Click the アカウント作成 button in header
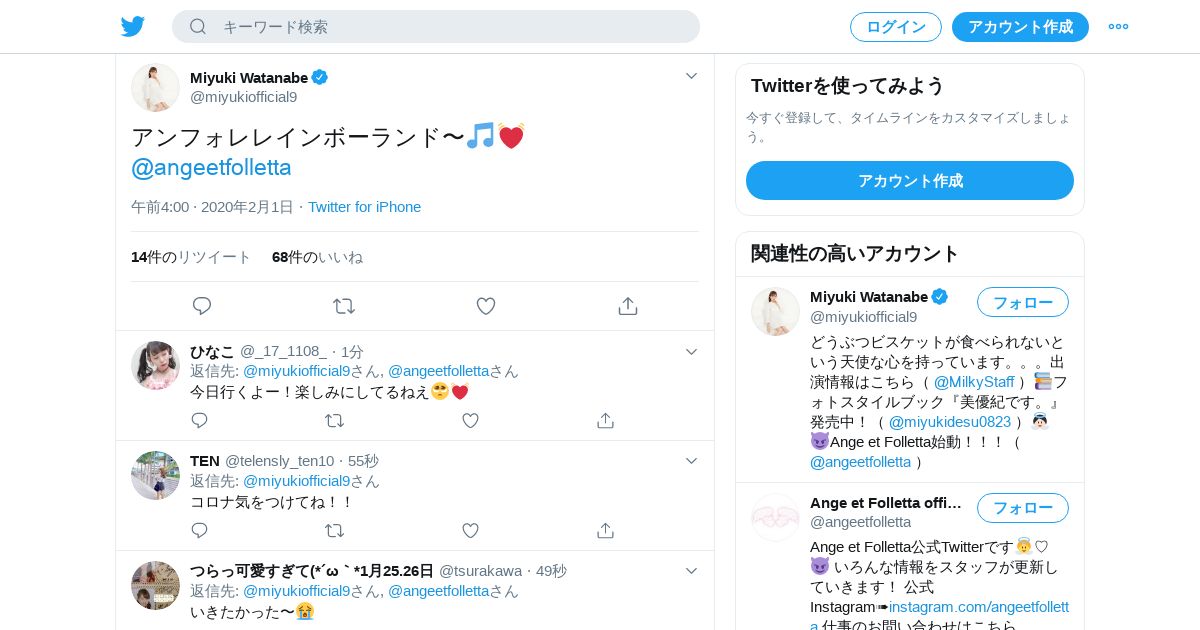Viewport: 1200px width, 630px height. [1020, 27]
